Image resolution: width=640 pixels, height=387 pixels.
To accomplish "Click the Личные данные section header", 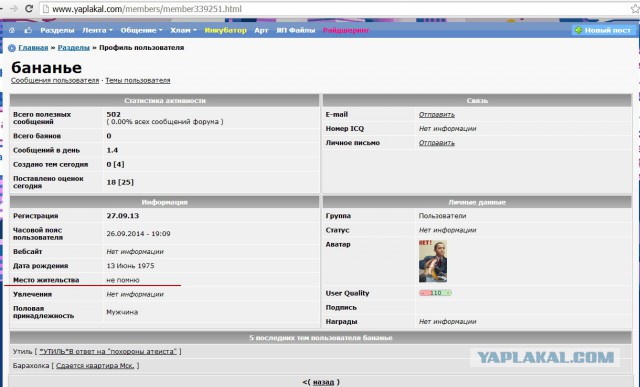I will coord(477,202).
